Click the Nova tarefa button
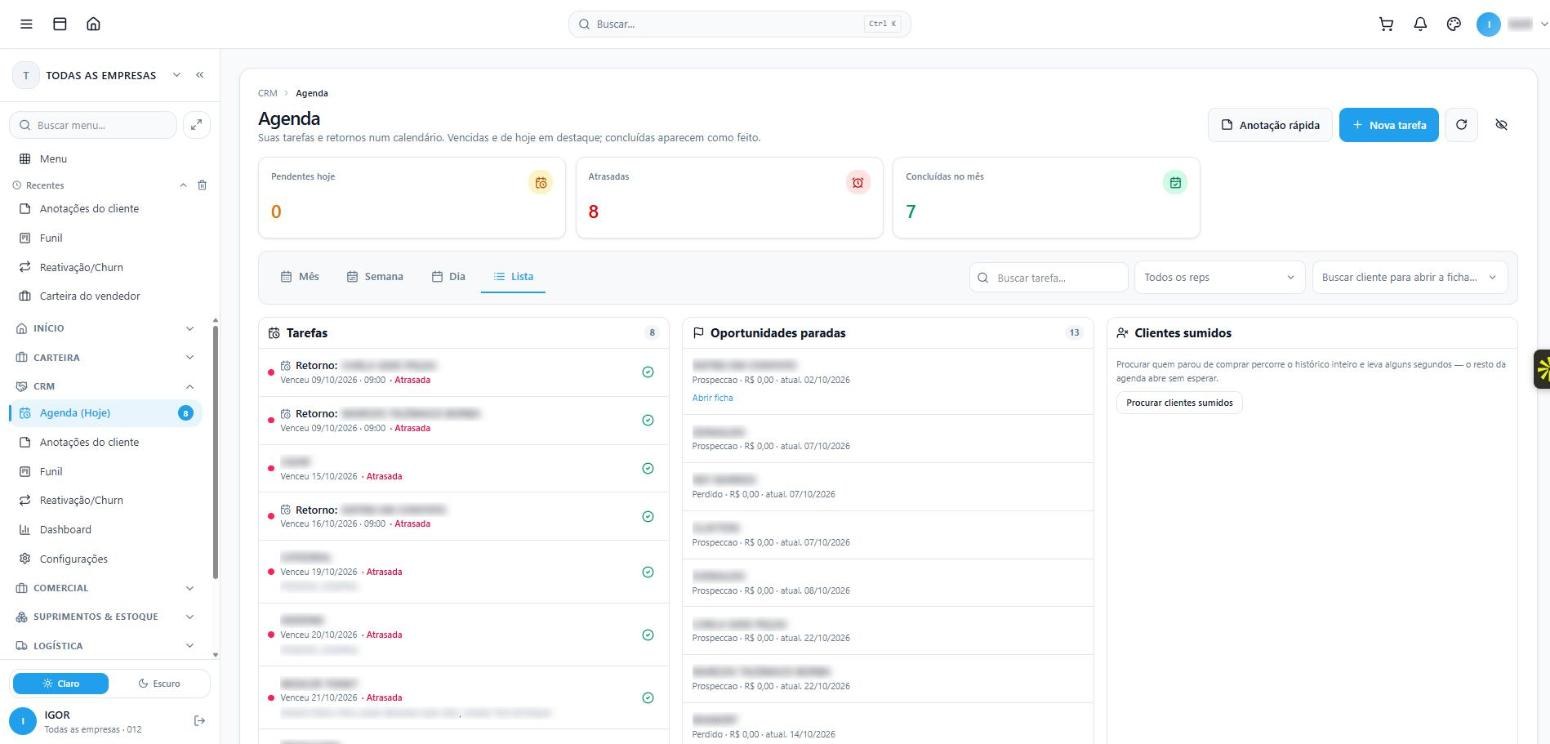The height and width of the screenshot is (744, 1550). click(1389, 125)
